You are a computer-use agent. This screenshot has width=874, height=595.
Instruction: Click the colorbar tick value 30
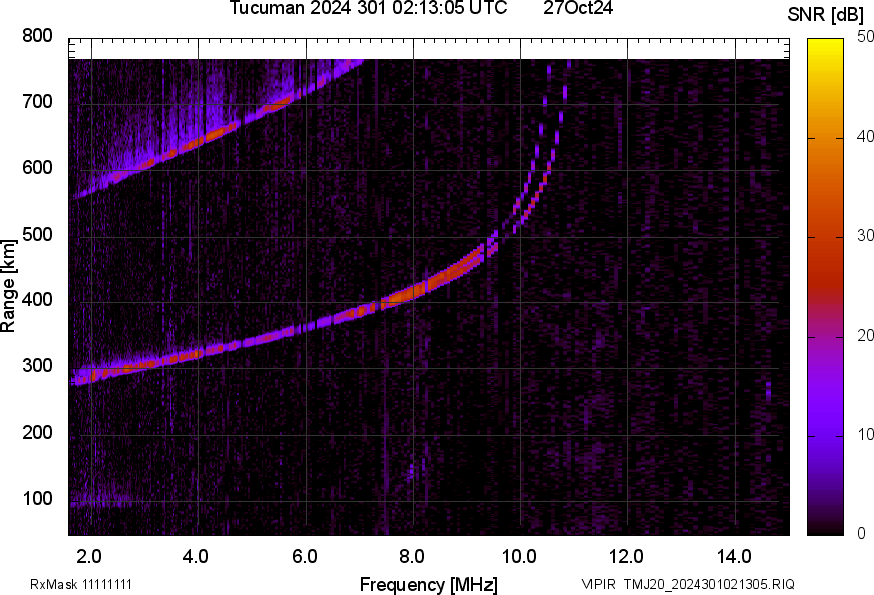pos(865,235)
